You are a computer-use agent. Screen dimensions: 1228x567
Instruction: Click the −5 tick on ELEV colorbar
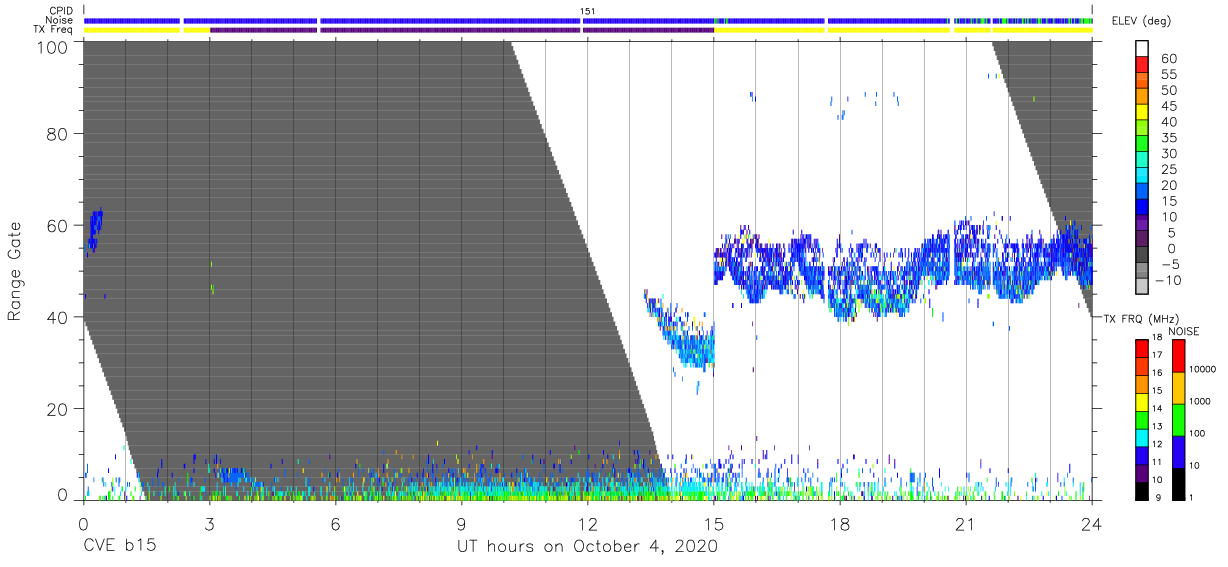(1170, 265)
